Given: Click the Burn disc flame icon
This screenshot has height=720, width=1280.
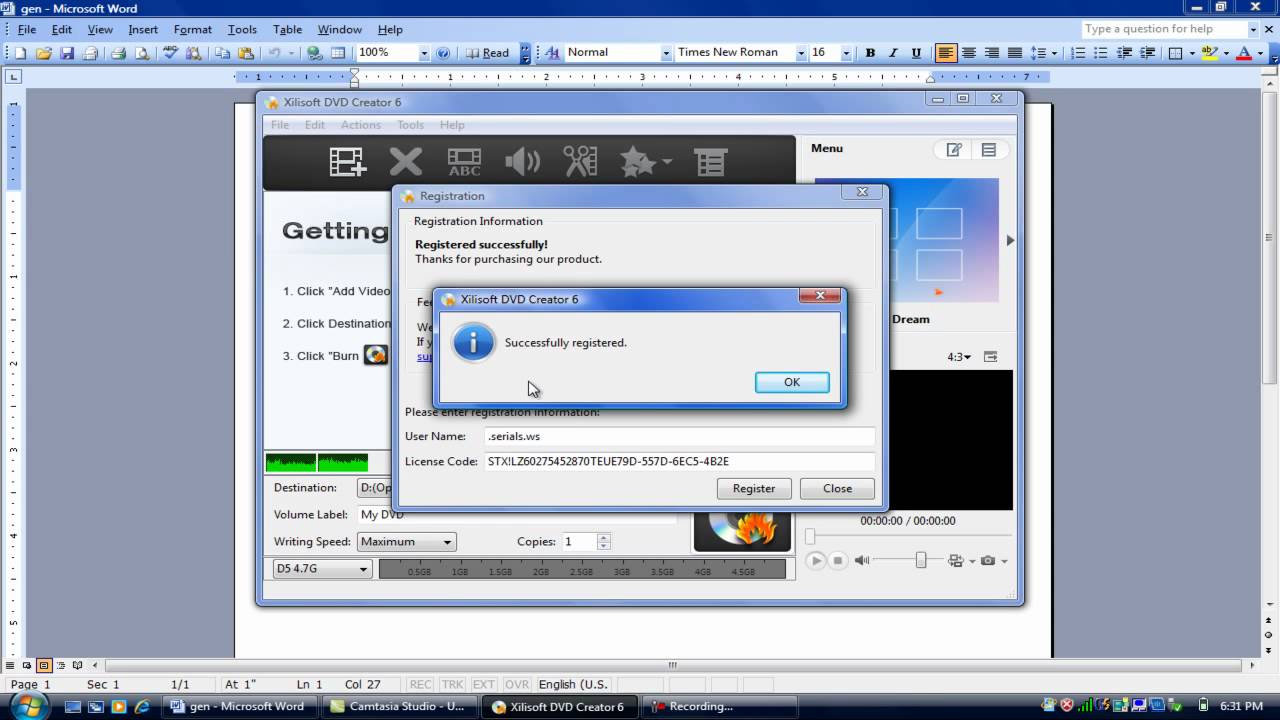Looking at the screenshot, I should point(742,528).
